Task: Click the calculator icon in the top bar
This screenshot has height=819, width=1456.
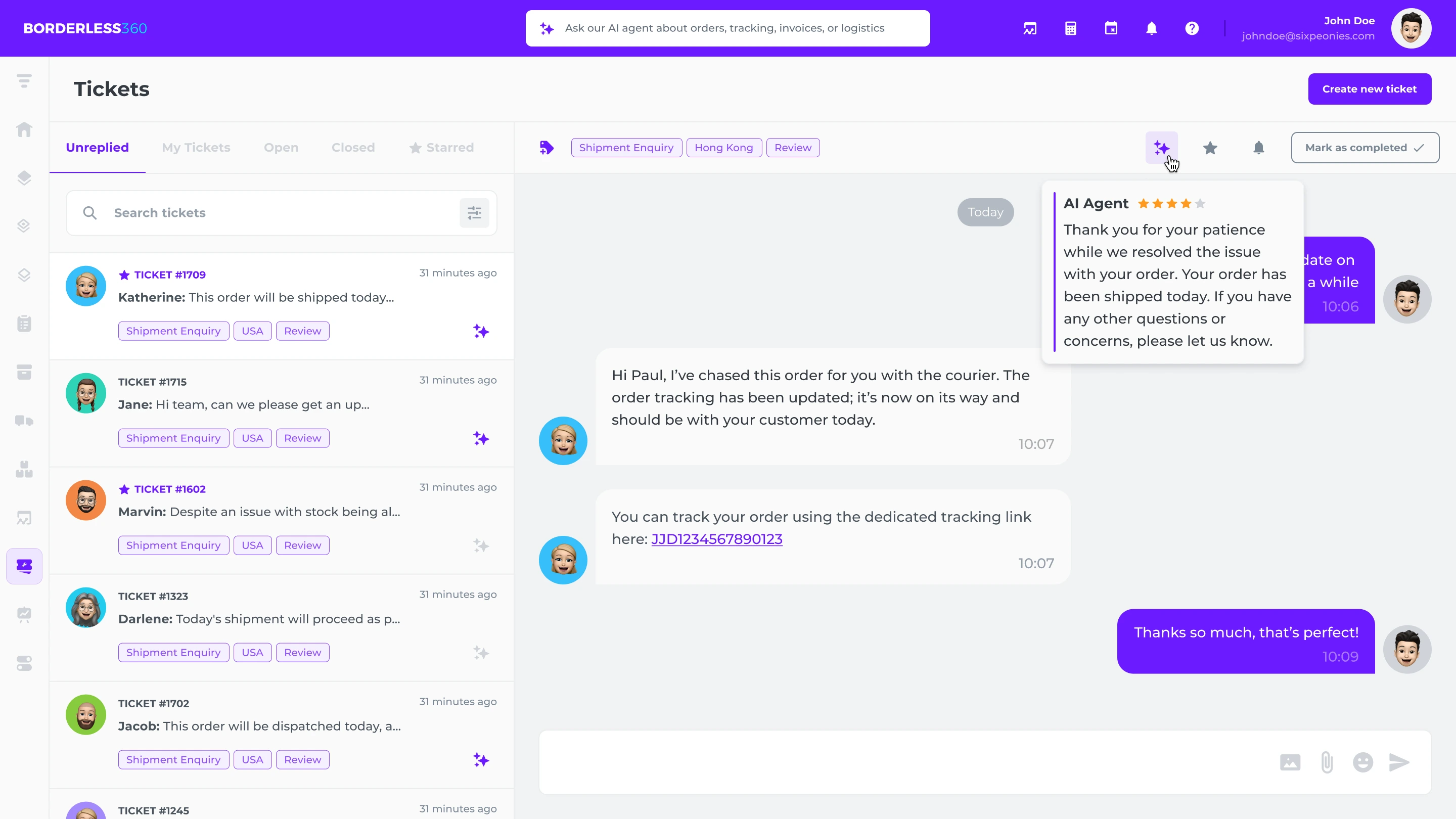Action: coord(1070,28)
